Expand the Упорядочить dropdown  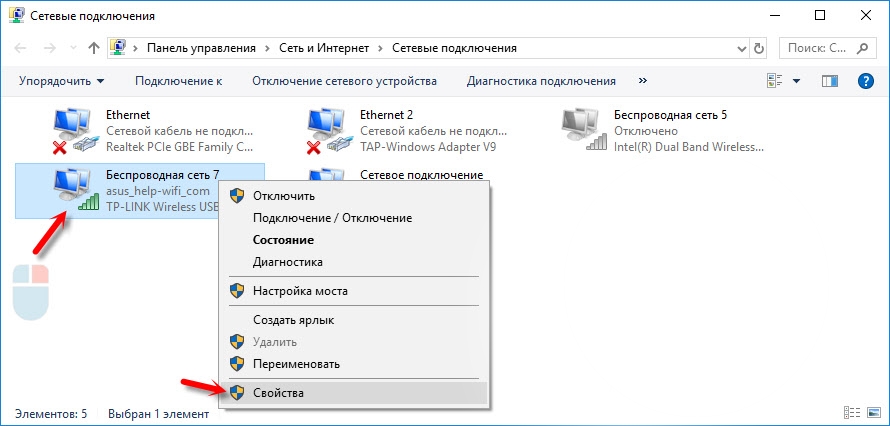click(61, 81)
